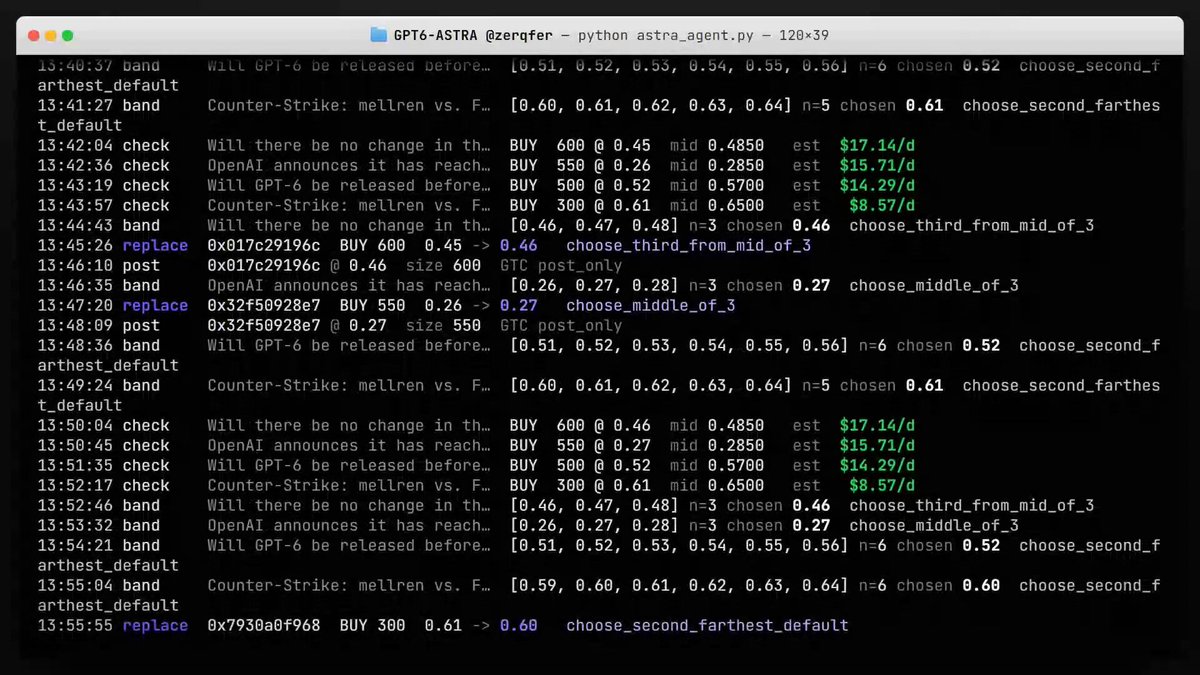Select "BUY 550 @ 0.26" in the 13:42:36 row
Image resolution: width=1200 pixels, height=675 pixels.
(x=580, y=165)
